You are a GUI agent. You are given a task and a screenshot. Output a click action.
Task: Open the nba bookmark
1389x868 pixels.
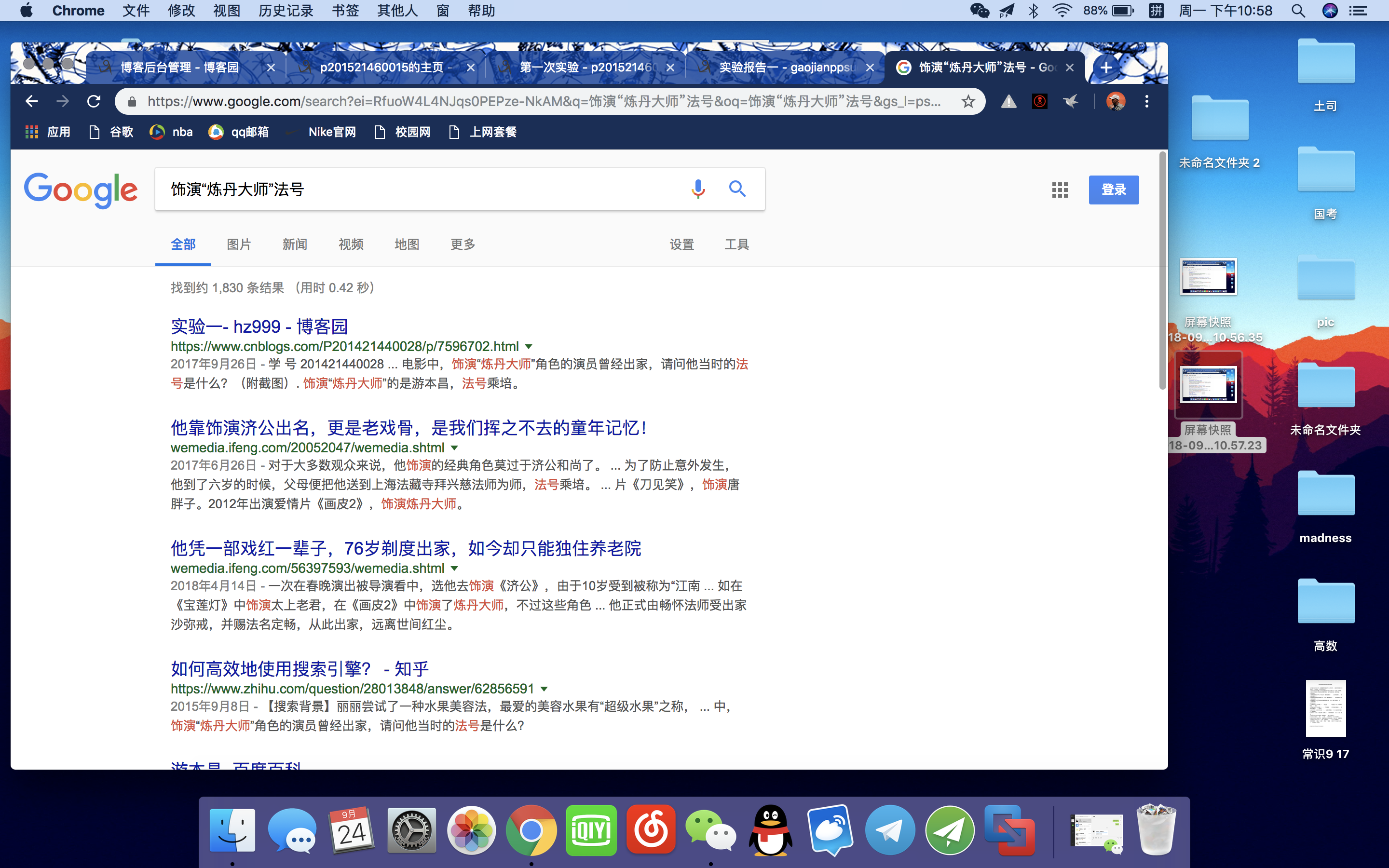click(172, 132)
